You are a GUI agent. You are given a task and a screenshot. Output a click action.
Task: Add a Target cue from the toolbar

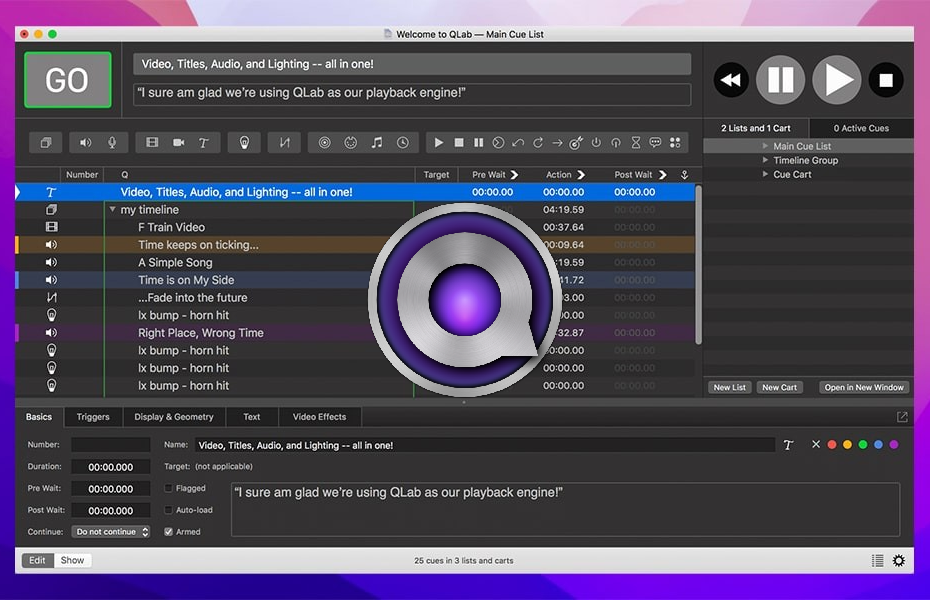click(x=577, y=143)
